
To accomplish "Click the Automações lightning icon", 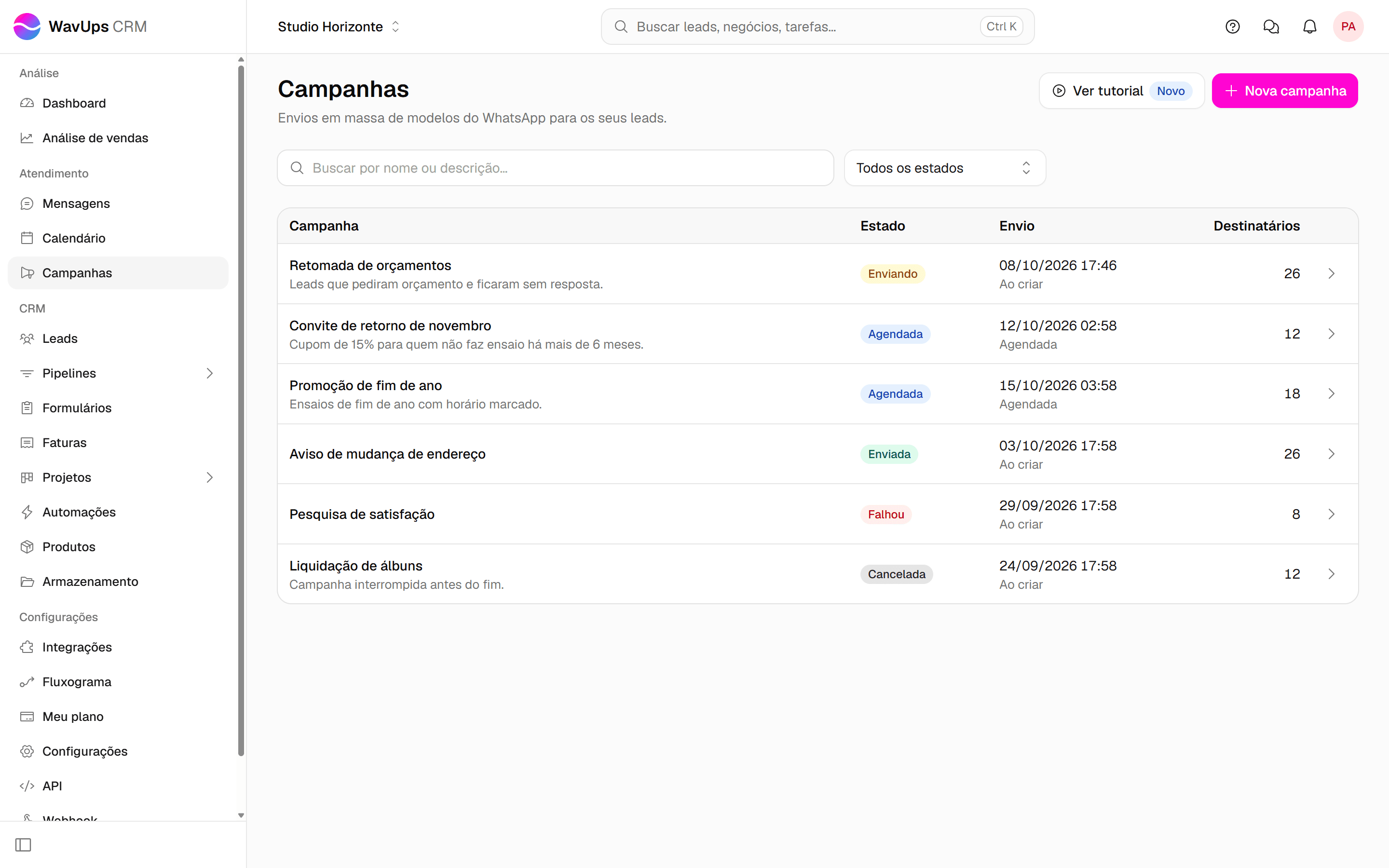I will click(x=27, y=512).
